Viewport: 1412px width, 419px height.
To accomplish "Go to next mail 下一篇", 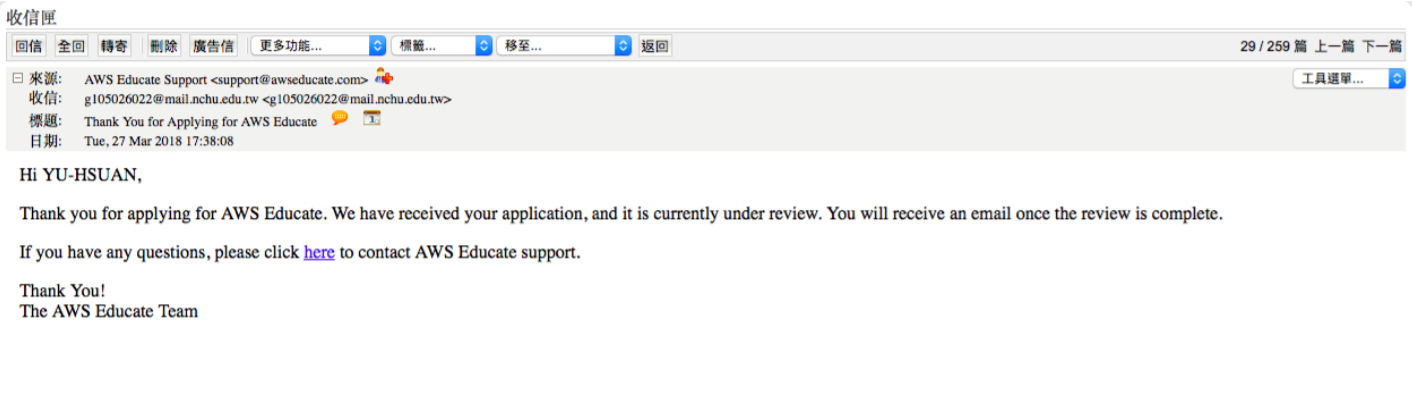I will [x=1382, y=46].
